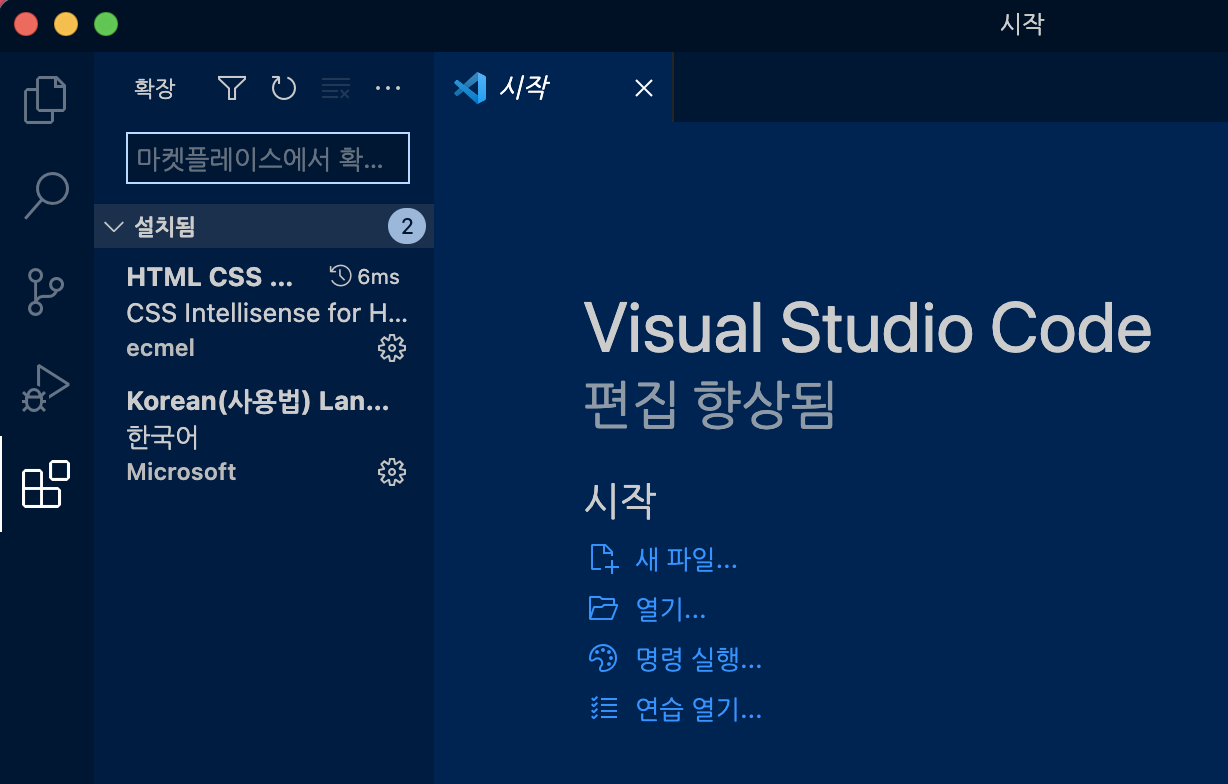The width and height of the screenshot is (1228, 784).
Task: Open the Source Control view
Action: point(45,291)
